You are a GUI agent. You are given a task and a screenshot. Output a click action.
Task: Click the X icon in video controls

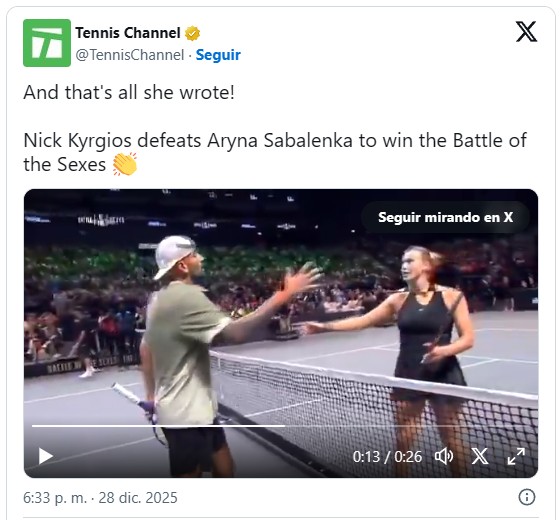[x=480, y=456]
